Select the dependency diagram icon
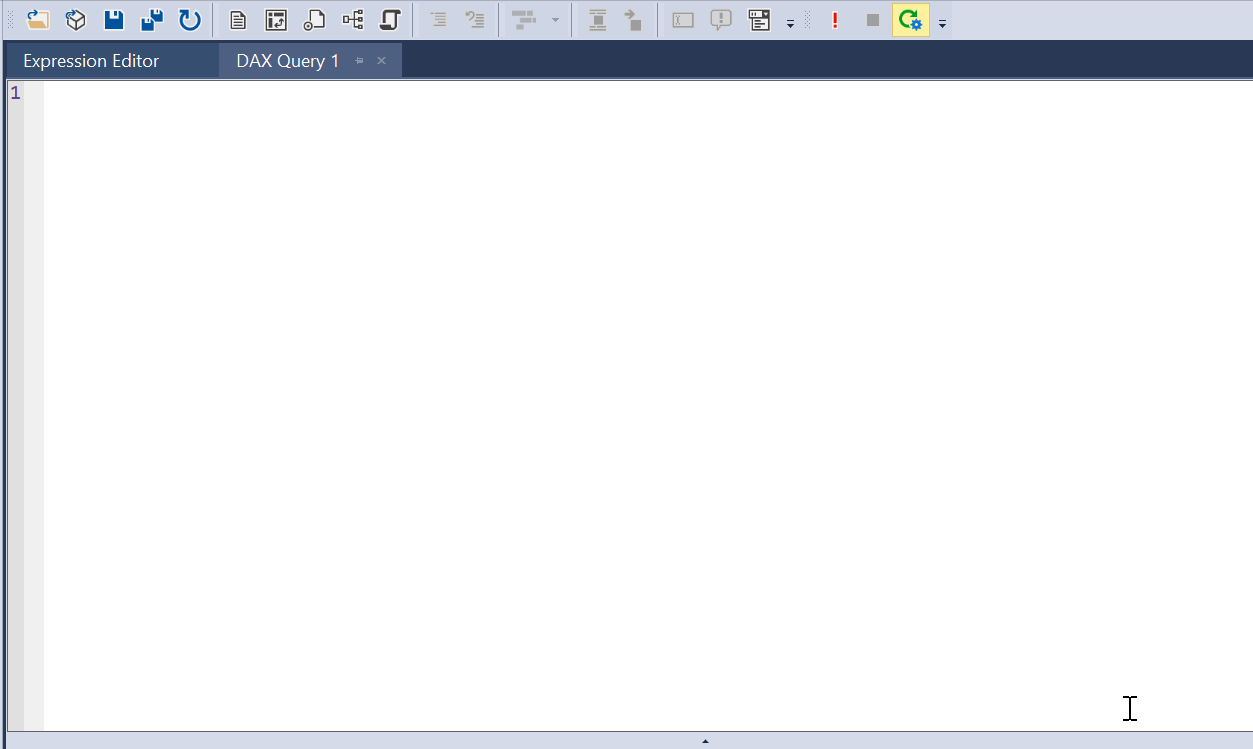Viewport: 1253px width, 749px height. coord(352,19)
